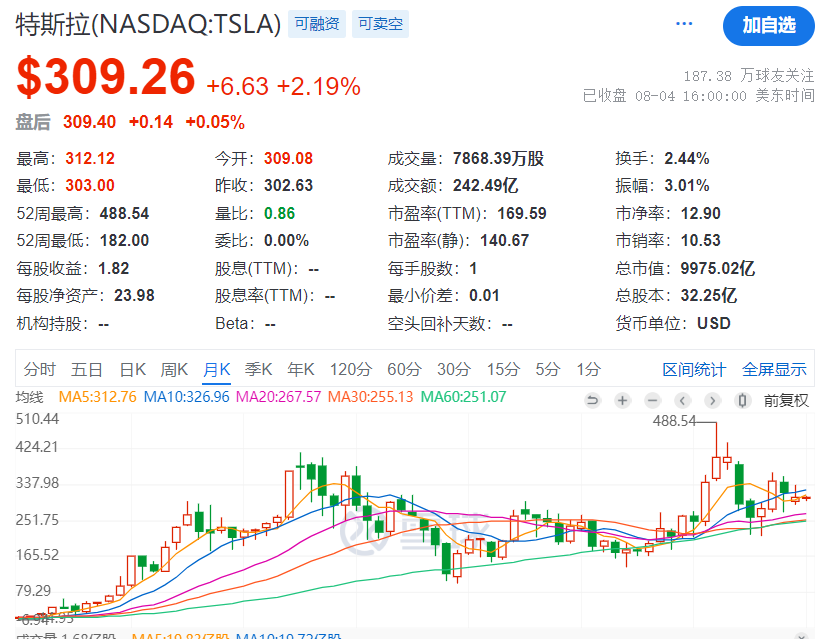Move chart right with the right chevron
This screenshot has width=828, height=639.
click(x=712, y=400)
